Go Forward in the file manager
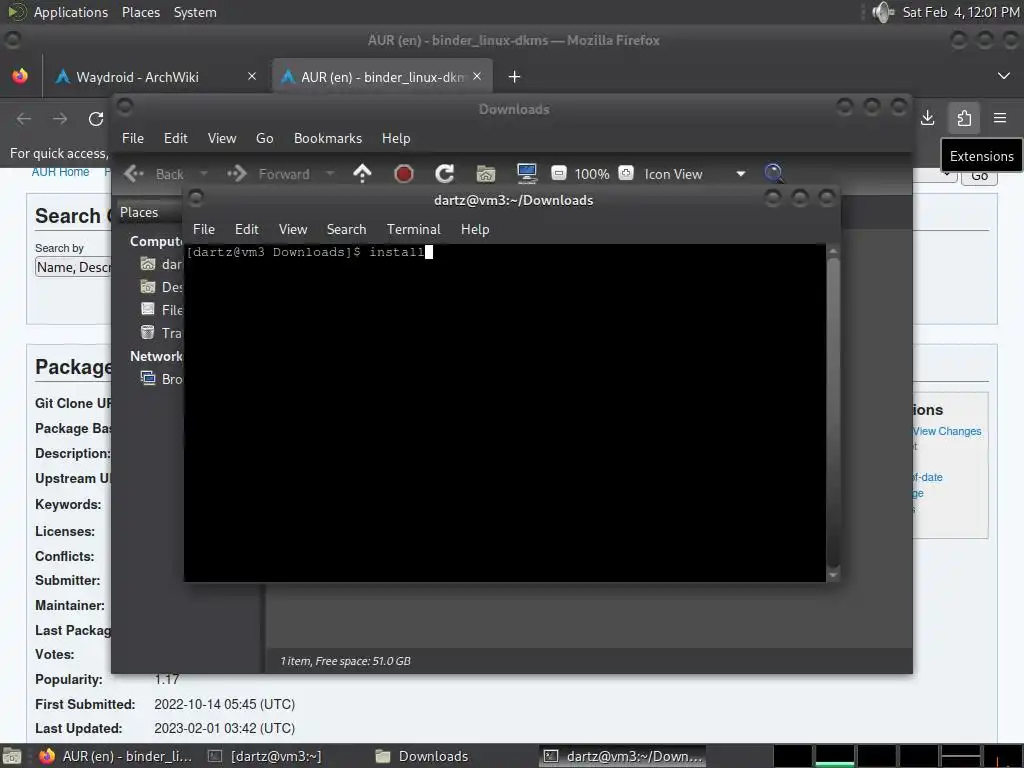Screen dimensions: 1024x768 [268, 174]
